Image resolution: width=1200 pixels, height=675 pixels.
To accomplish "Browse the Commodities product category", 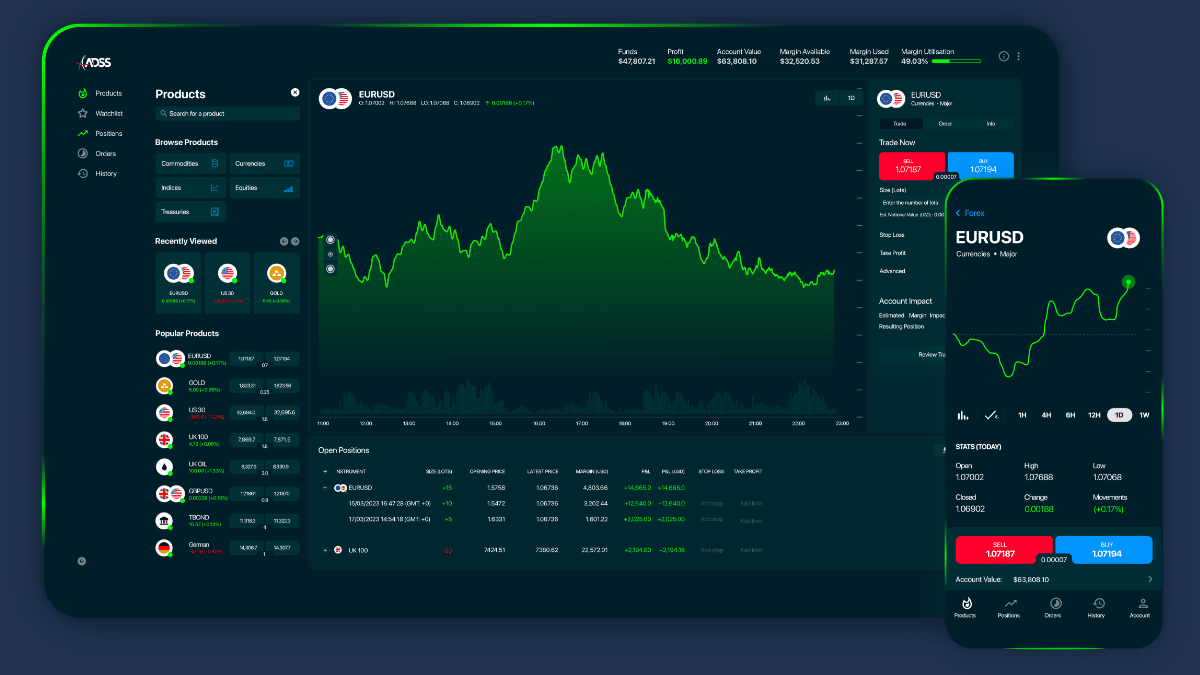I will pyautogui.click(x=189, y=163).
